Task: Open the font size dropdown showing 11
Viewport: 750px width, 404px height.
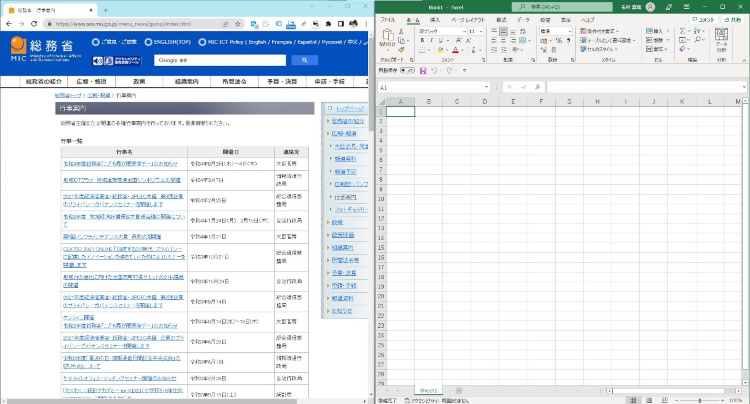Action: (x=480, y=31)
